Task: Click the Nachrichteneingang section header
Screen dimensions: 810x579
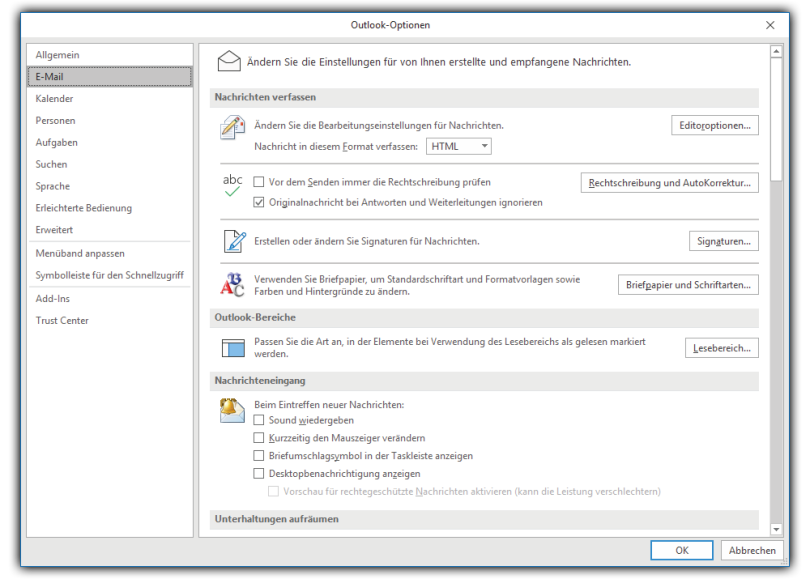Action: tap(484, 380)
